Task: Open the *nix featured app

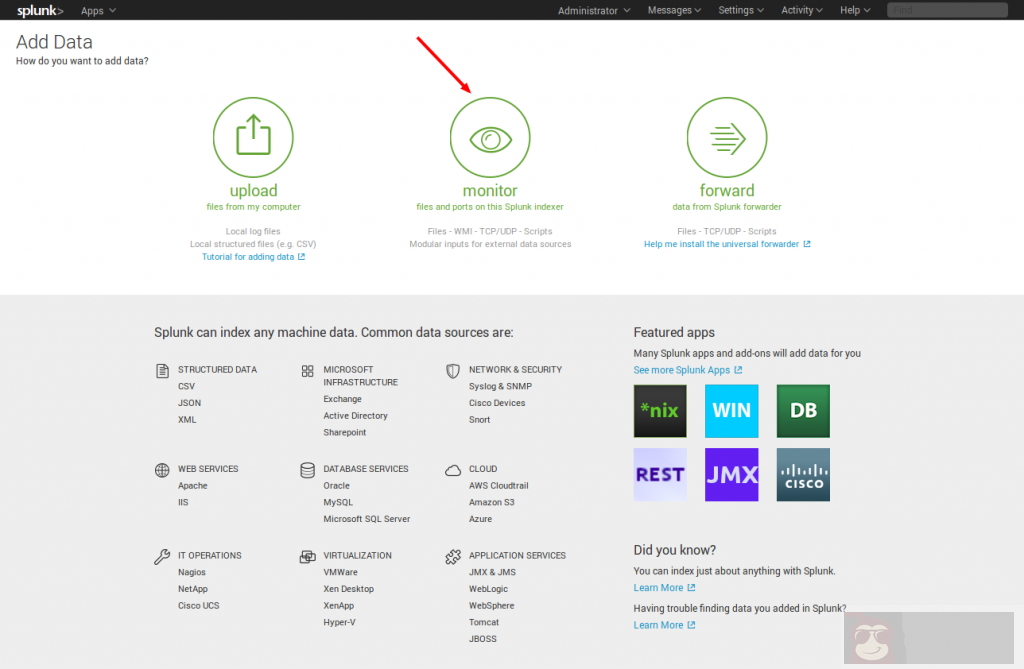Action: click(x=660, y=410)
